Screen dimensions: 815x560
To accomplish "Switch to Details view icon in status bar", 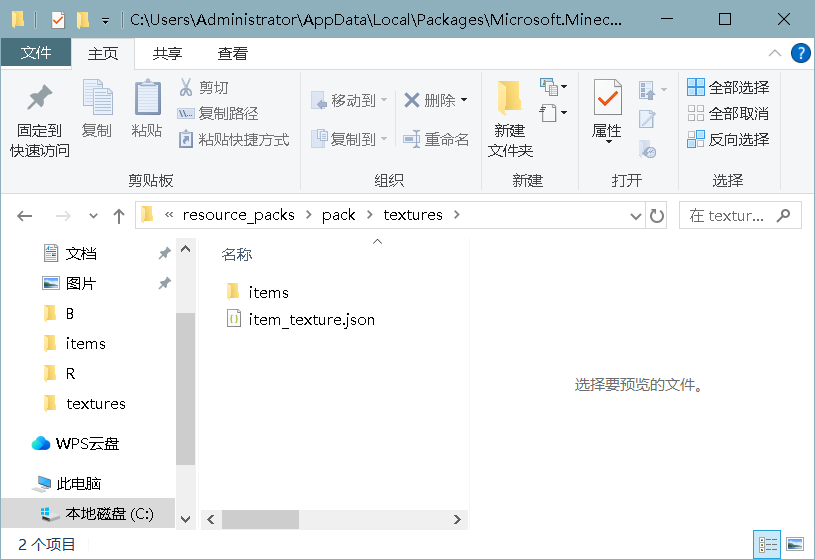I will 767,544.
